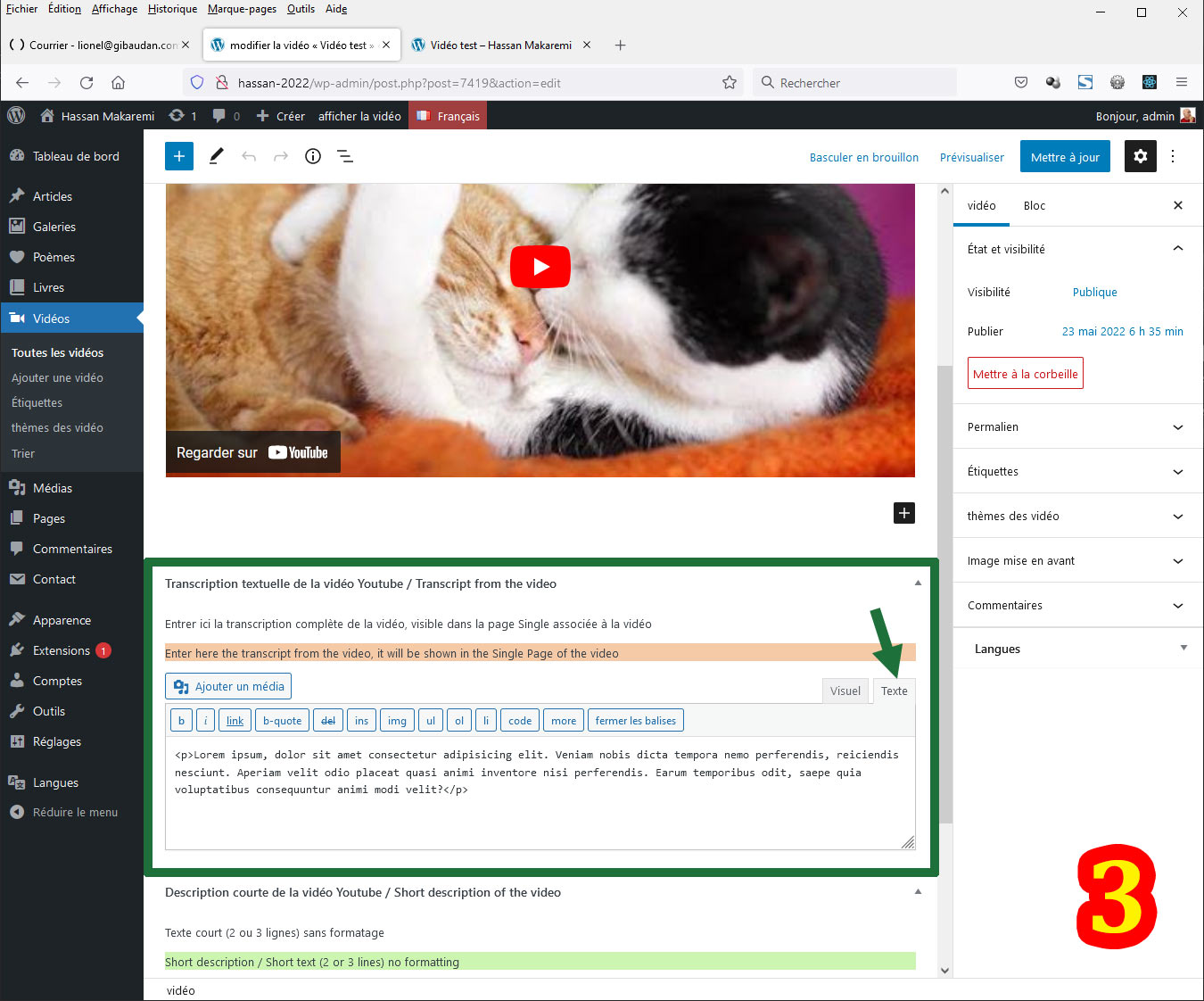Click Réduire le menu collapse button
The height and width of the screenshot is (1001, 1204).
coord(71,812)
